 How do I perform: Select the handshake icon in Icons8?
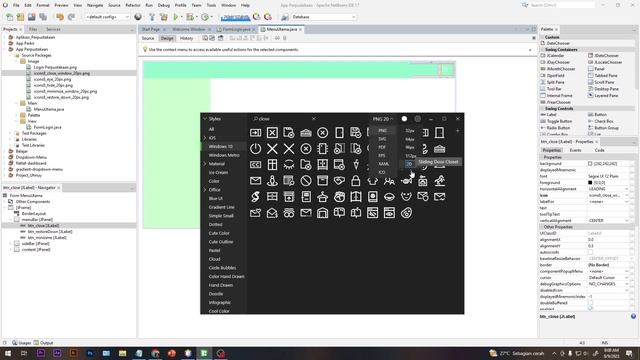339,180
